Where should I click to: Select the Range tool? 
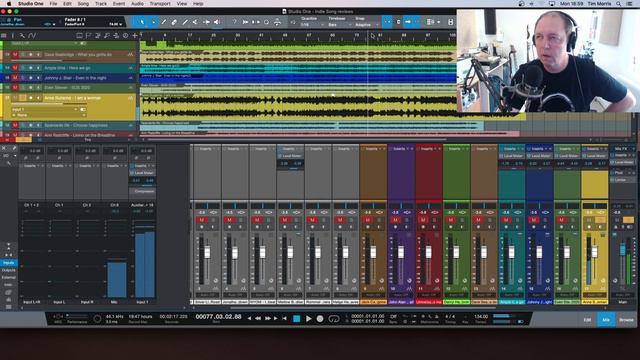coord(153,22)
